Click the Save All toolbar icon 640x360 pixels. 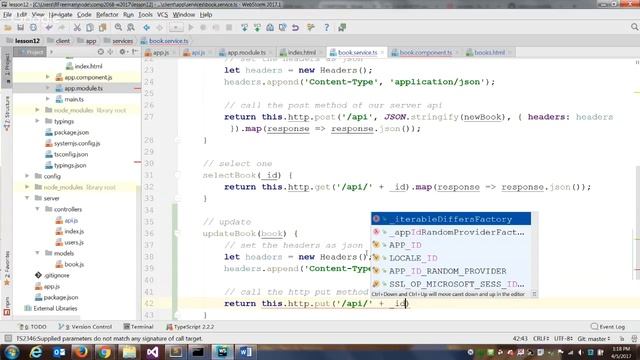click(20, 27)
